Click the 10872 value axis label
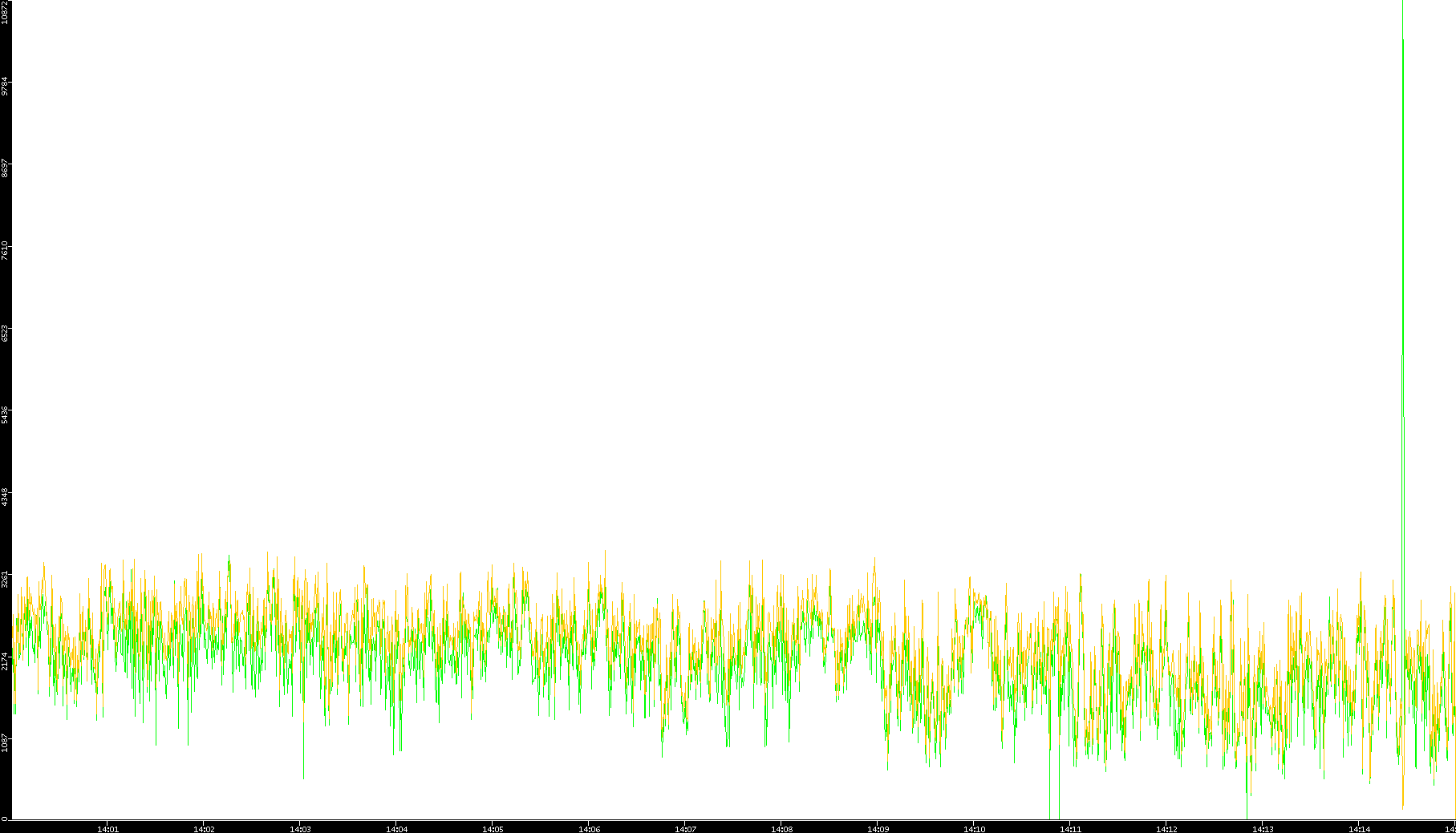 5,12
